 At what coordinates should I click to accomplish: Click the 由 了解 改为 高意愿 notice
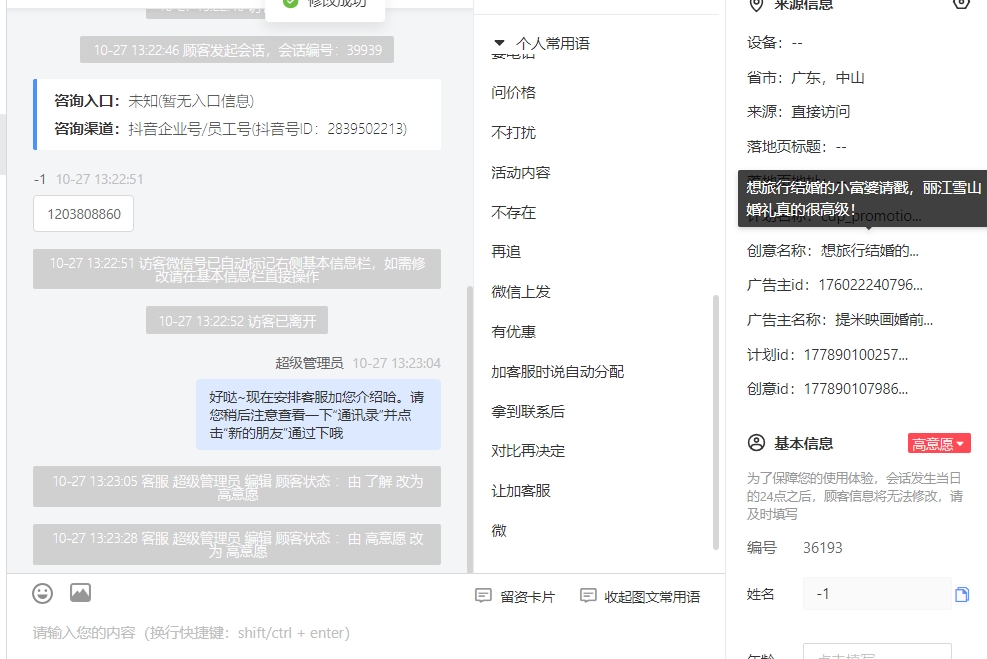237,487
